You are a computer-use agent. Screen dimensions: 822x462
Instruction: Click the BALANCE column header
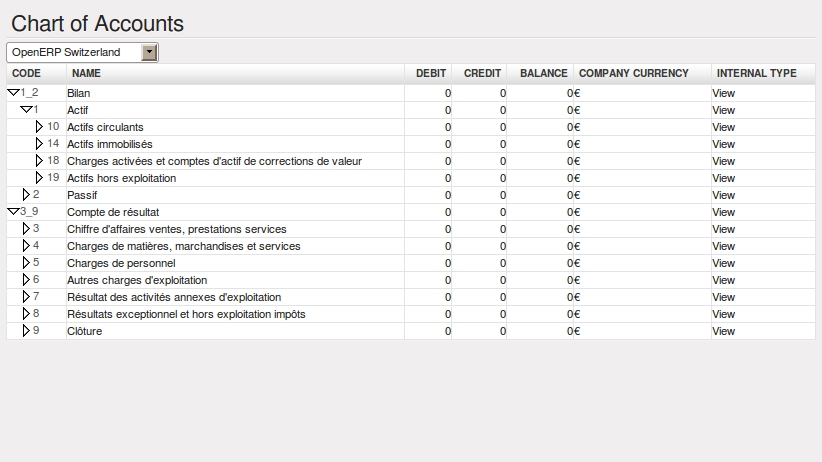tap(543, 74)
